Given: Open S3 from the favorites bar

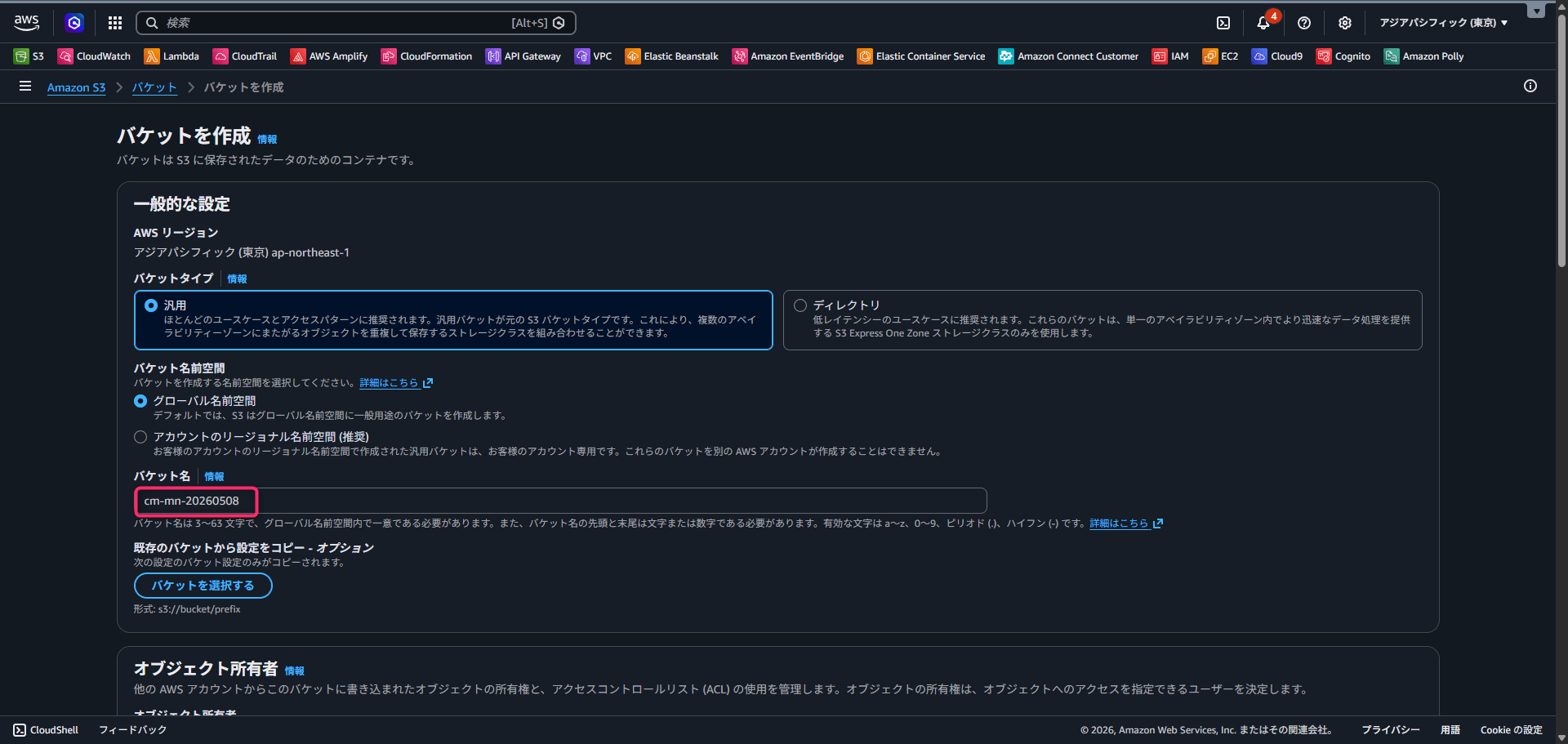Looking at the screenshot, I should click(x=29, y=56).
